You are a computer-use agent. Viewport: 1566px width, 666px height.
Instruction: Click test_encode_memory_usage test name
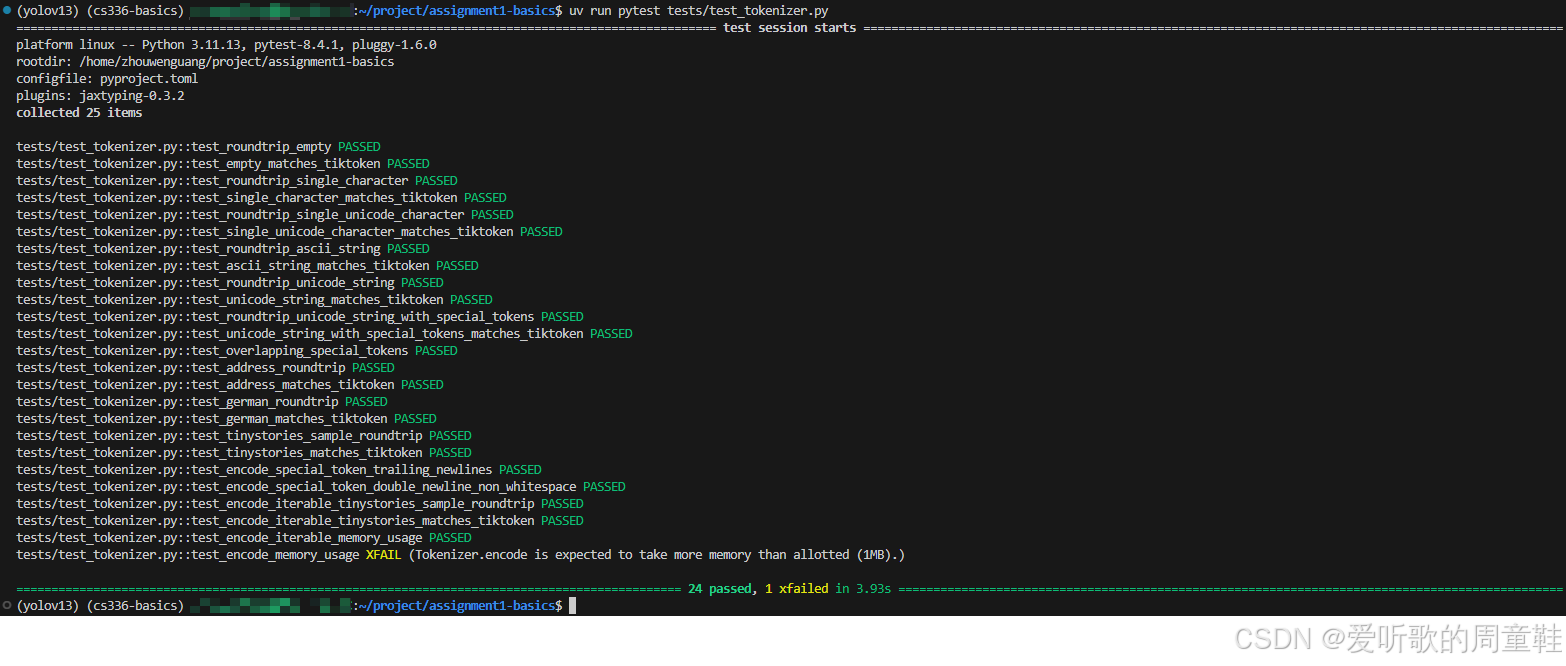pos(275,555)
